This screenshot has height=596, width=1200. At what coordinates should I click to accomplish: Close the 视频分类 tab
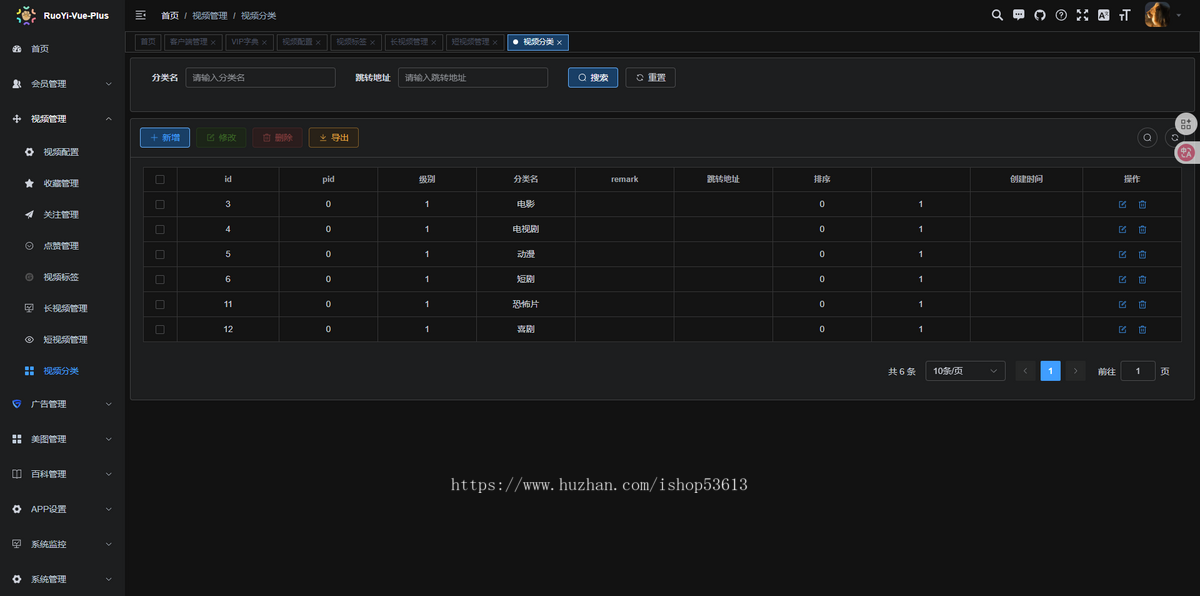pos(560,42)
